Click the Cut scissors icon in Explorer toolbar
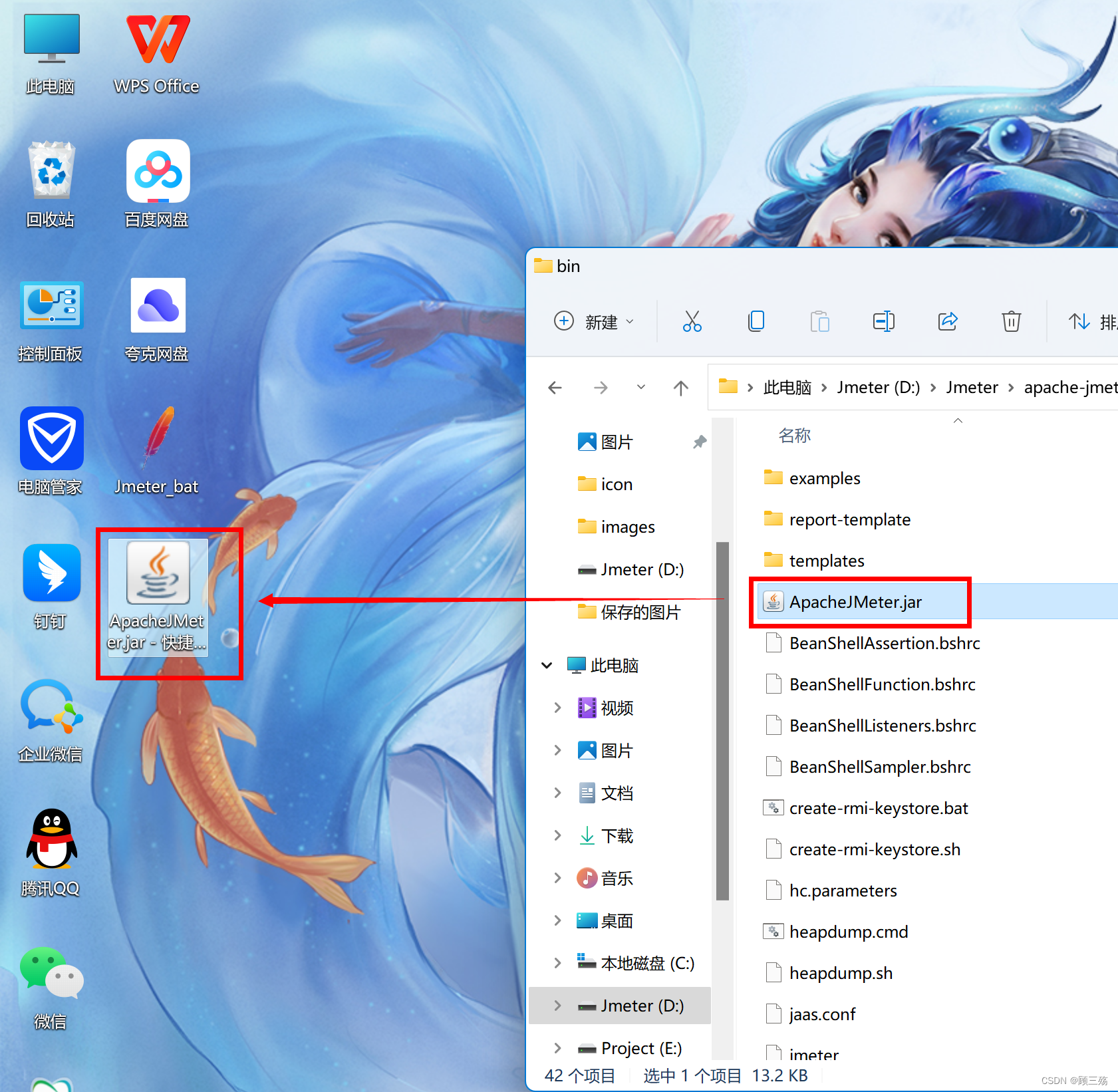1118x1092 pixels. click(x=692, y=322)
